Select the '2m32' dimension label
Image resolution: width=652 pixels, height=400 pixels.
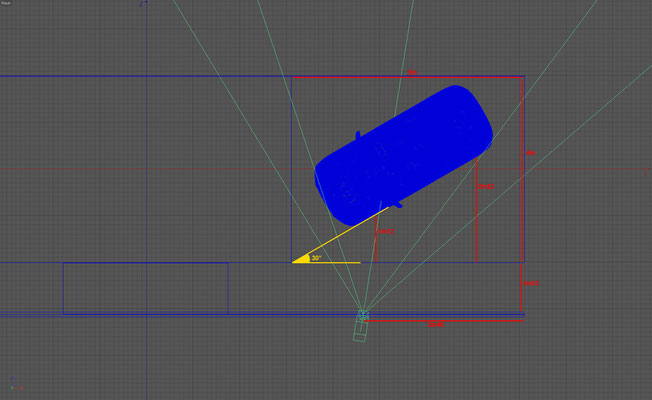click(486, 186)
